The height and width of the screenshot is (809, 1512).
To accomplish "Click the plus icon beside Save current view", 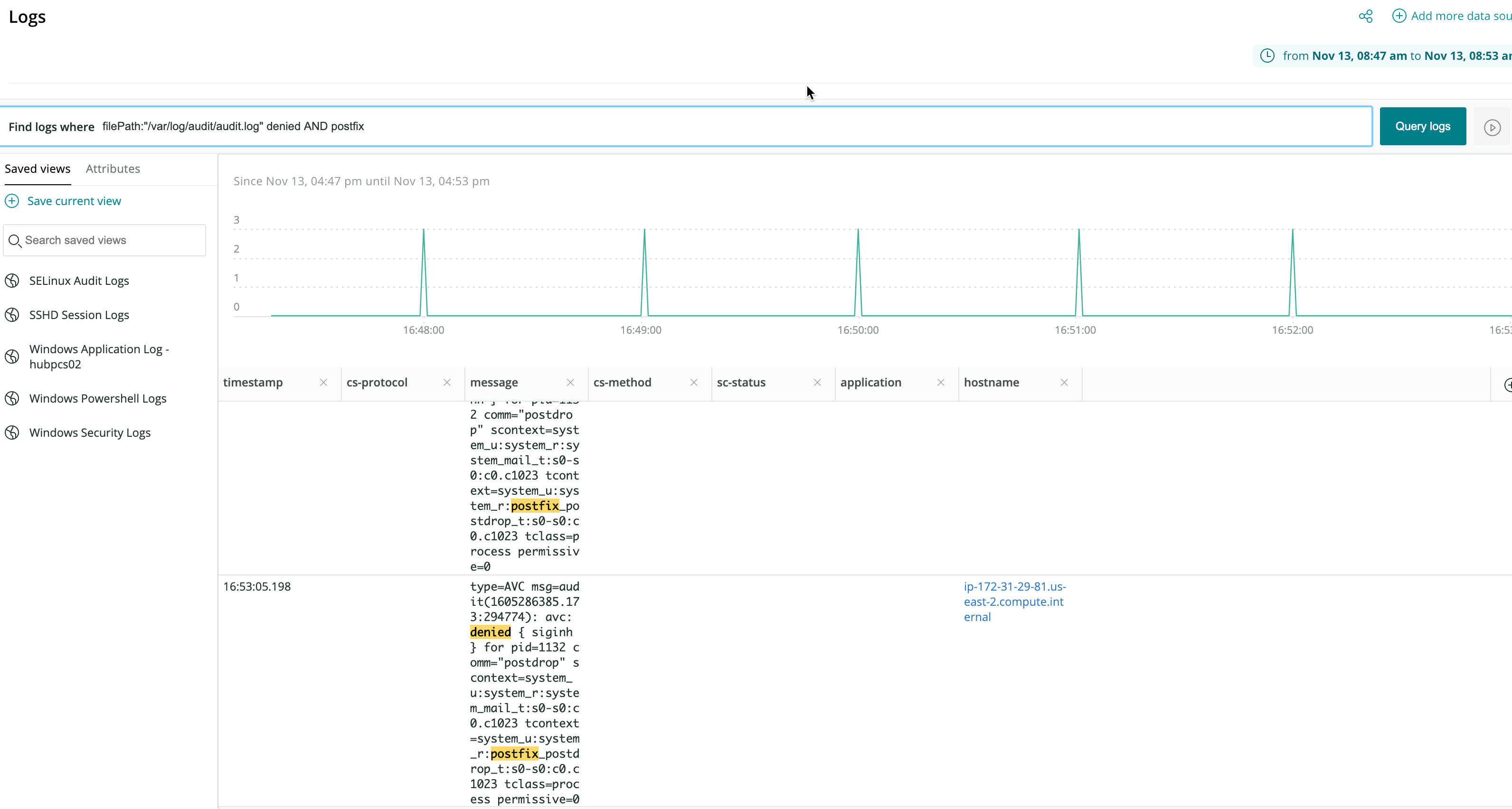I will click(x=12, y=201).
